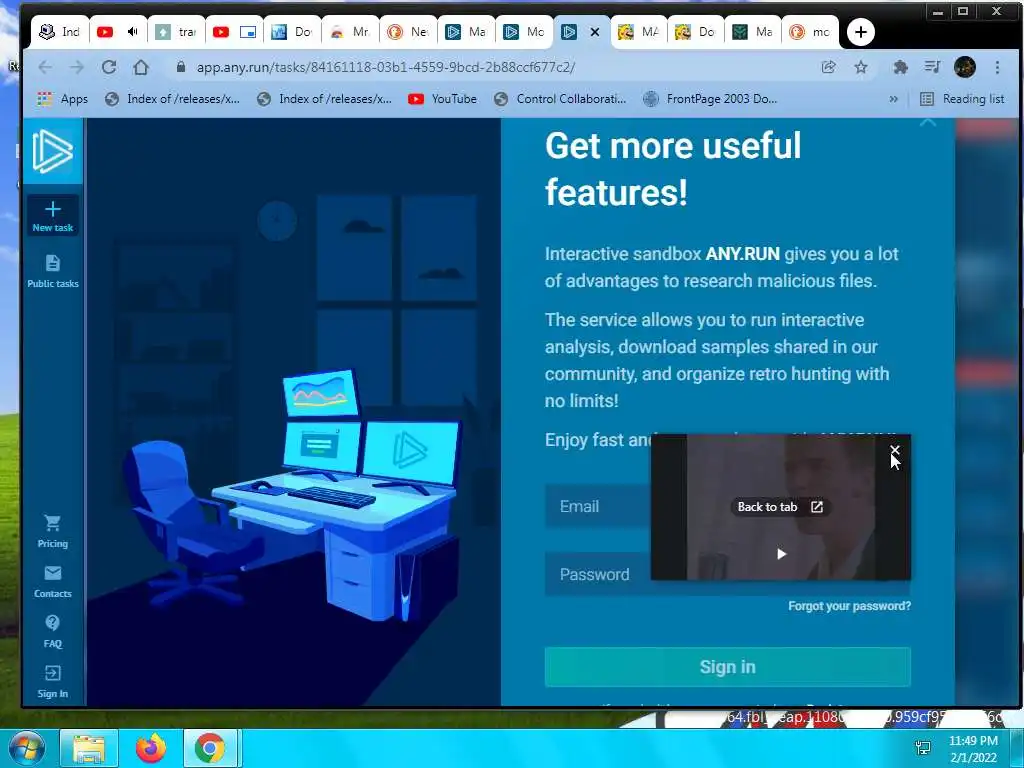Image resolution: width=1024 pixels, height=768 pixels.
Task: Play the picture-in-picture video
Action: click(781, 554)
